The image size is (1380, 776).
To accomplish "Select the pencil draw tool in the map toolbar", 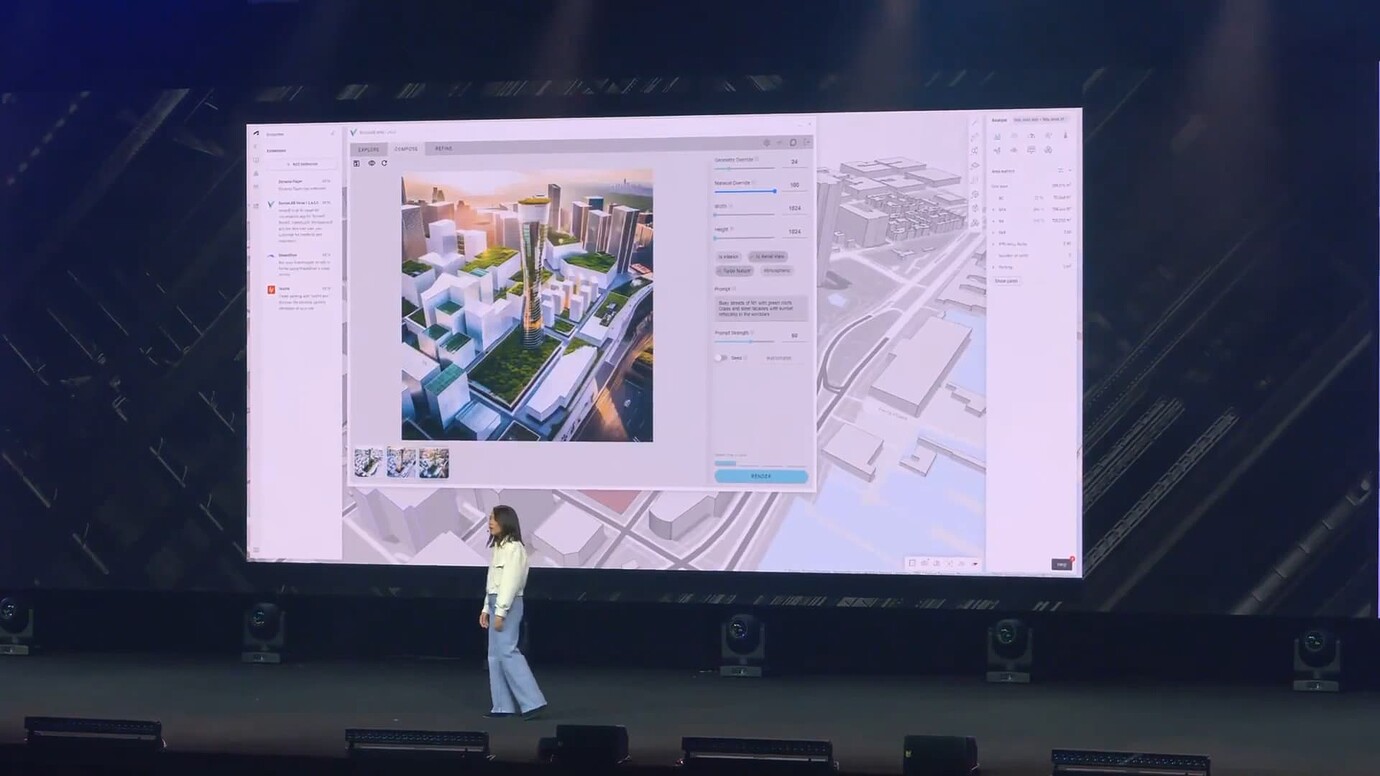I will [974, 124].
